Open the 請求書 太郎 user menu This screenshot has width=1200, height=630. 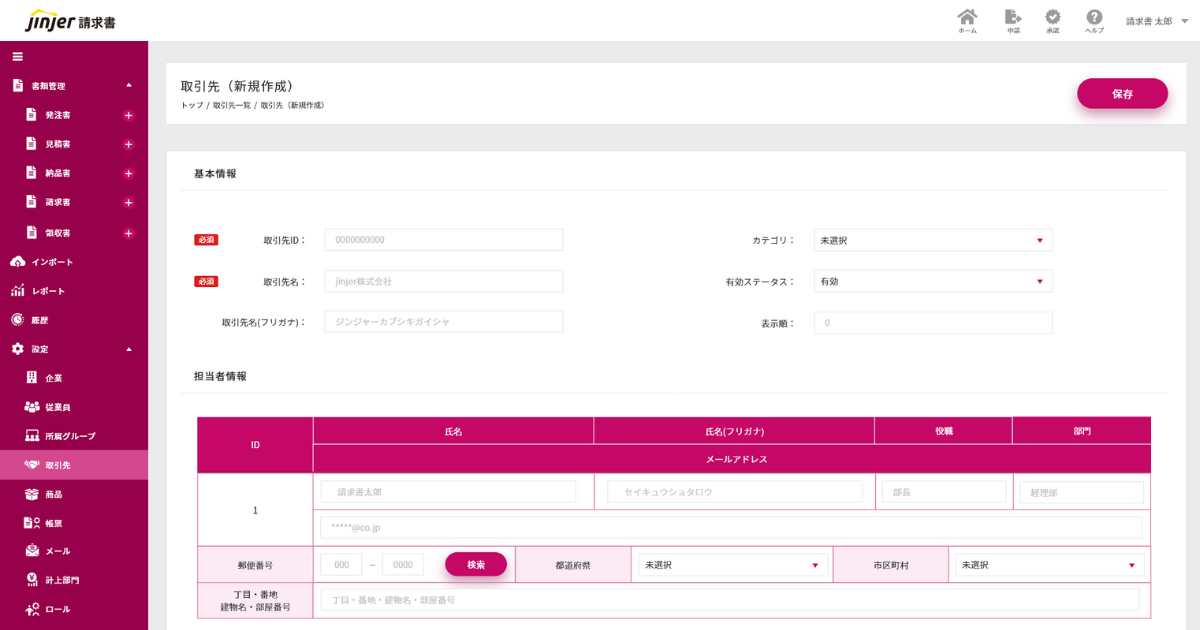click(1156, 21)
